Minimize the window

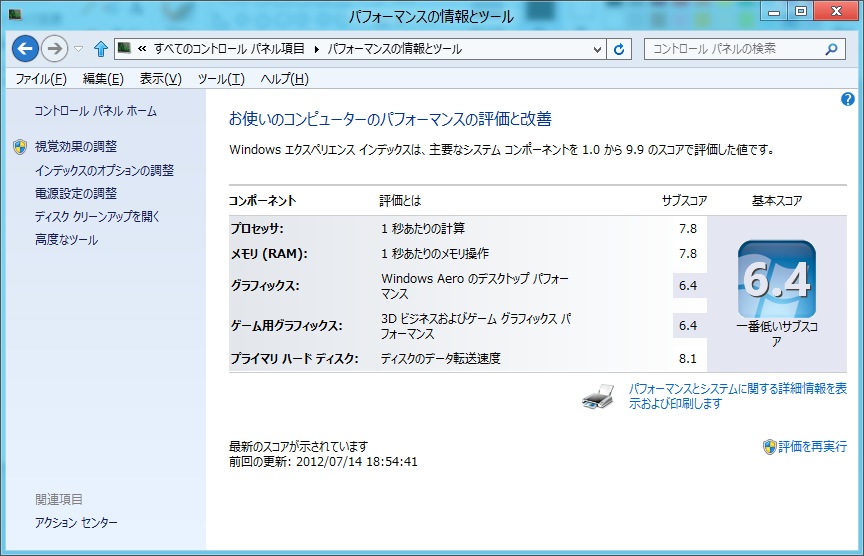(774, 11)
